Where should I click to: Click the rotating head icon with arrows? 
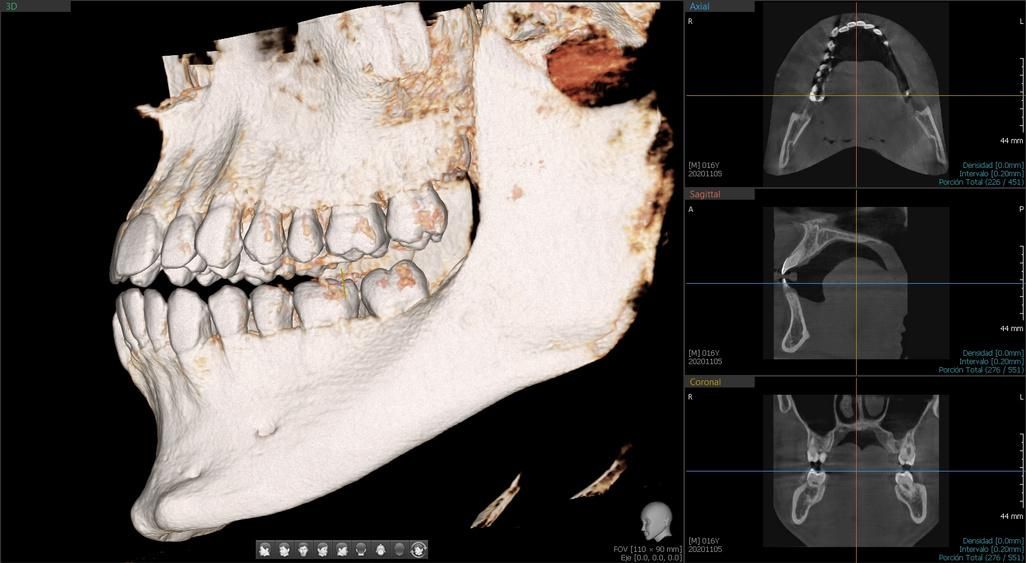(419, 549)
